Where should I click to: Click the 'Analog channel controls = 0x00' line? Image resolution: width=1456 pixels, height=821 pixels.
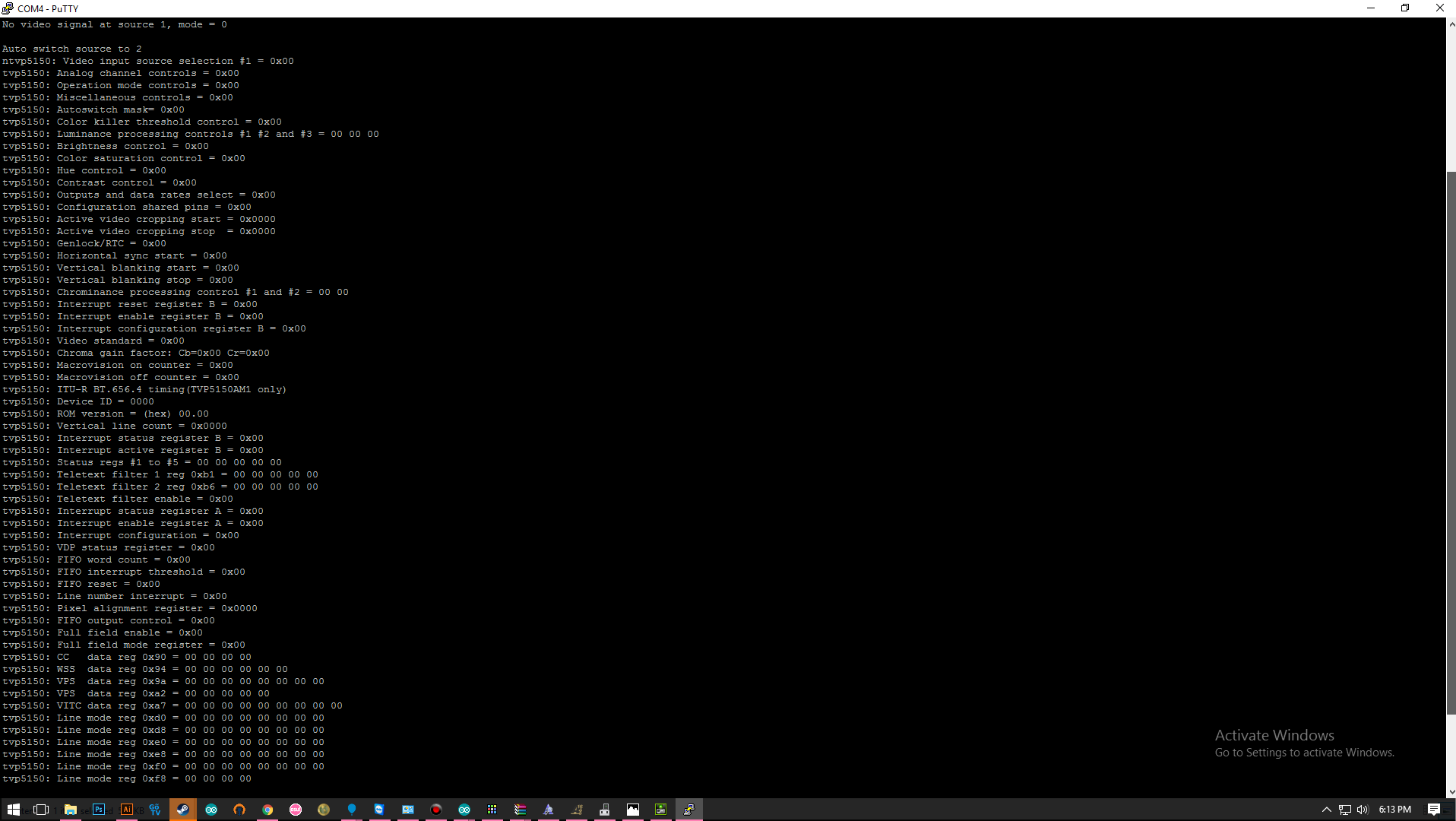pyautogui.click(x=121, y=73)
